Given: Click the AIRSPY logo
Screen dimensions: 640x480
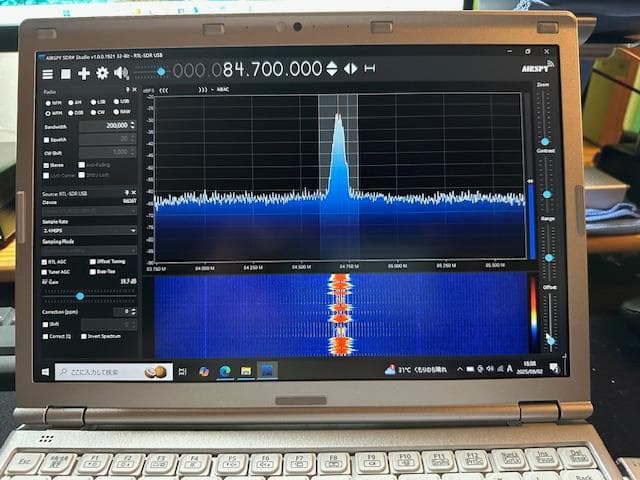Looking at the screenshot, I should click(538, 67).
